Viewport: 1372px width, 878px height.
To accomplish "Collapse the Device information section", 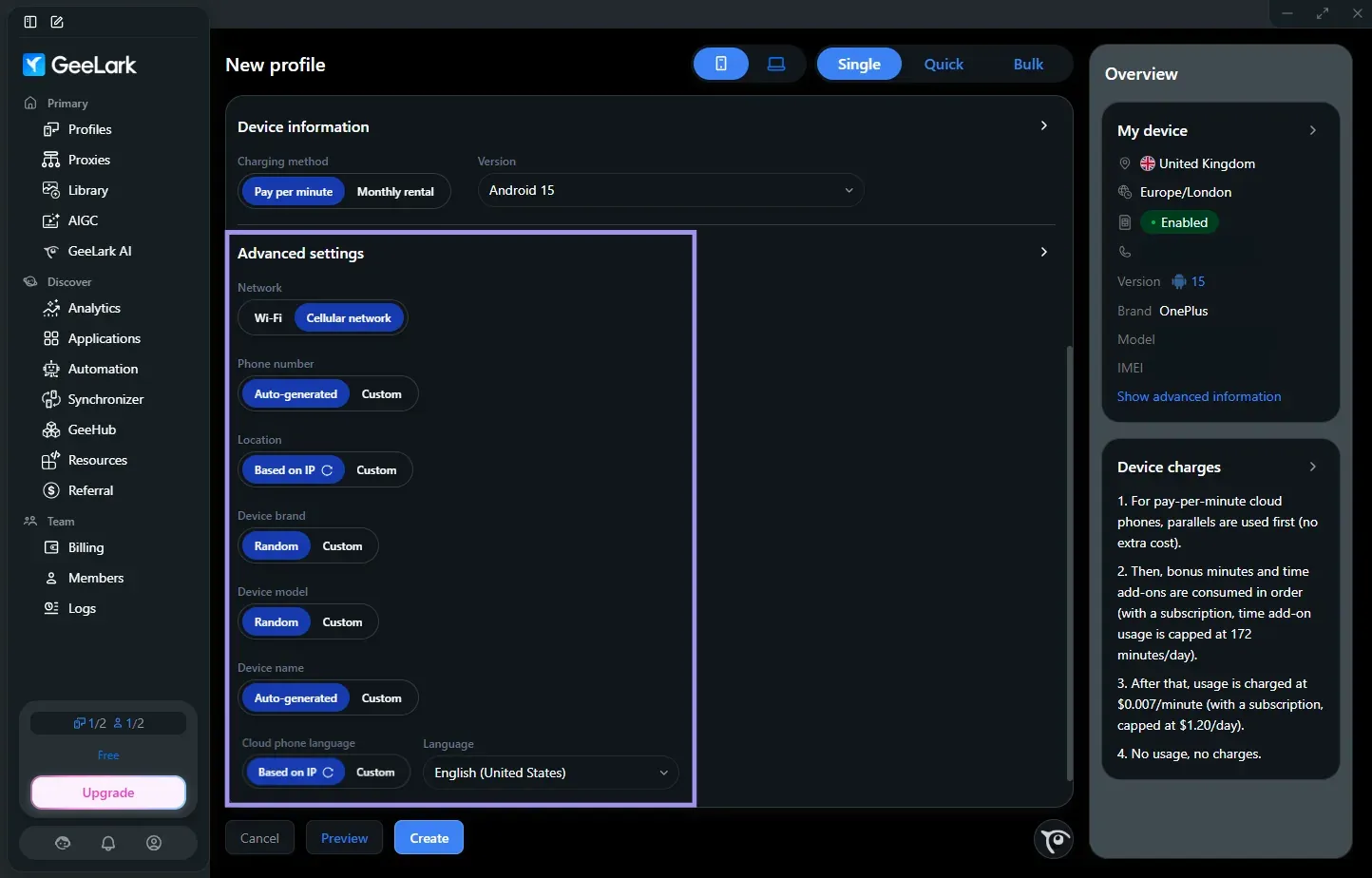I will [1043, 126].
